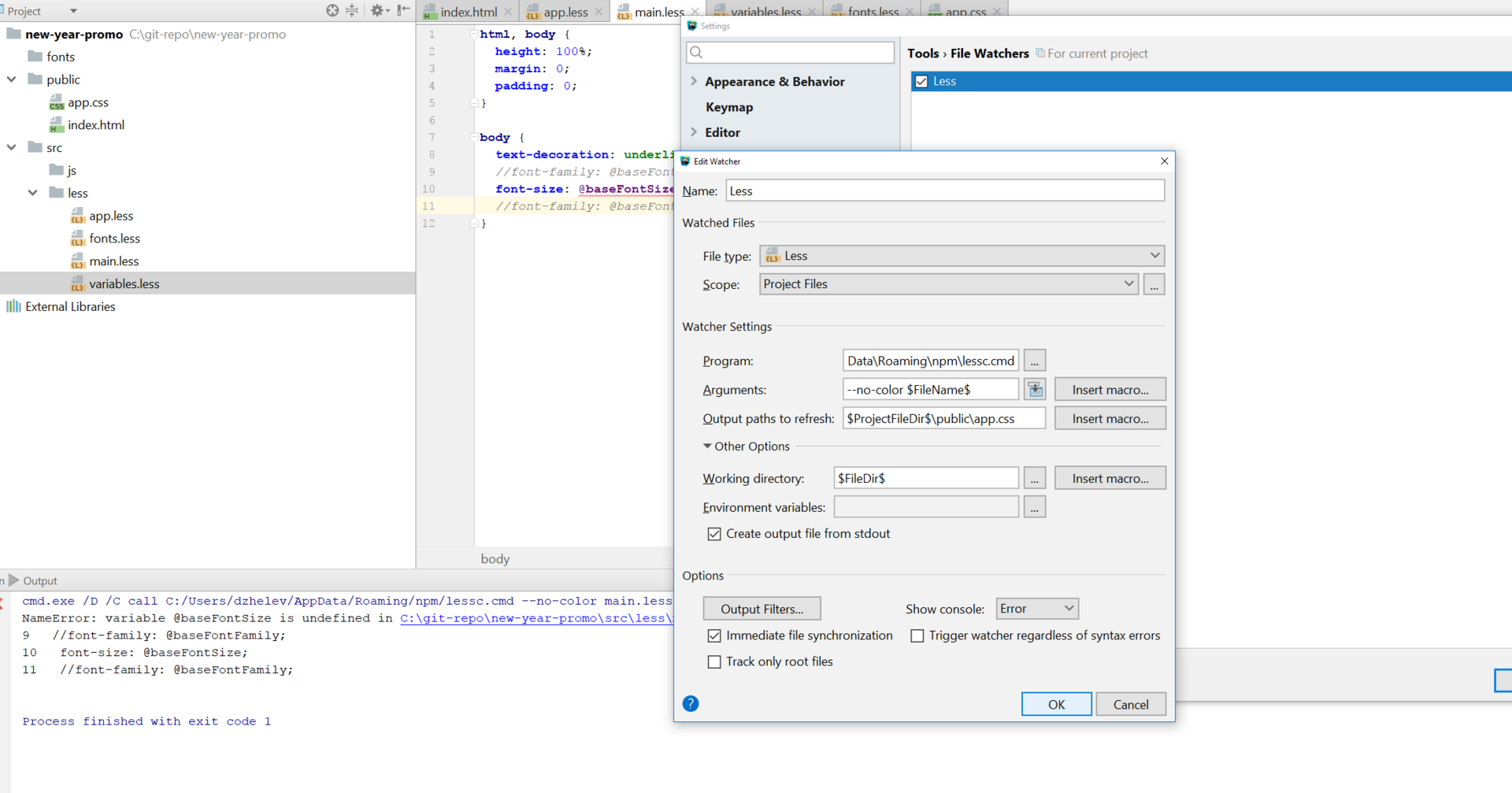Click the Working directory field
The height and width of the screenshot is (793, 1512).
tap(925, 478)
